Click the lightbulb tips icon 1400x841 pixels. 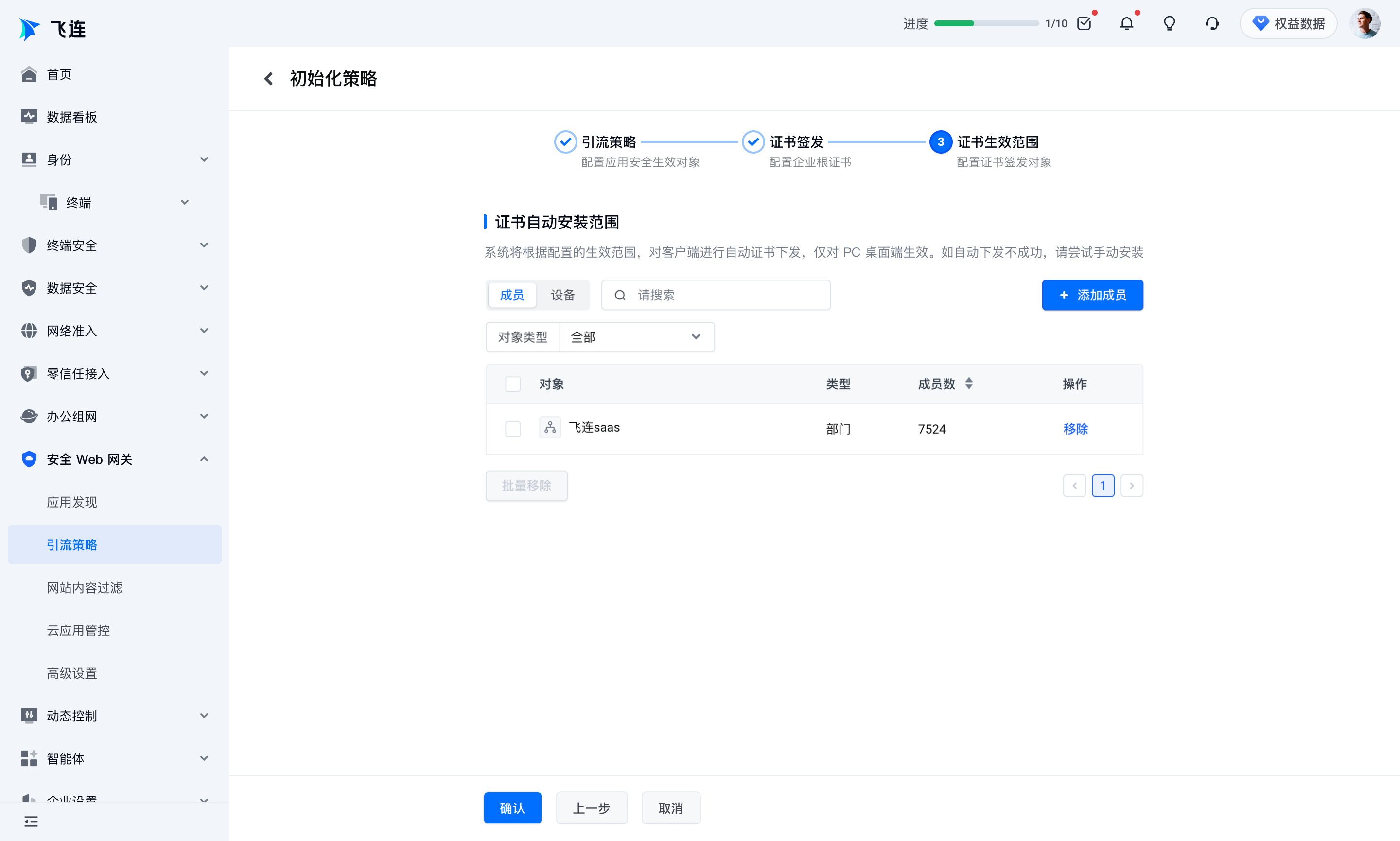1170,23
